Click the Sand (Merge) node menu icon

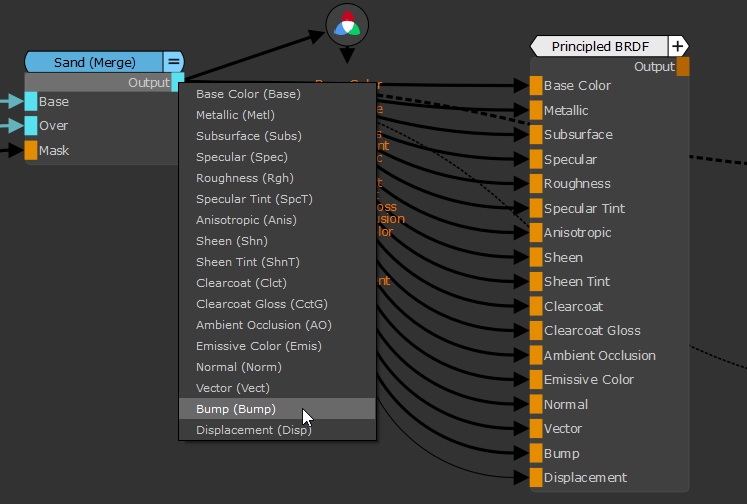coord(174,62)
